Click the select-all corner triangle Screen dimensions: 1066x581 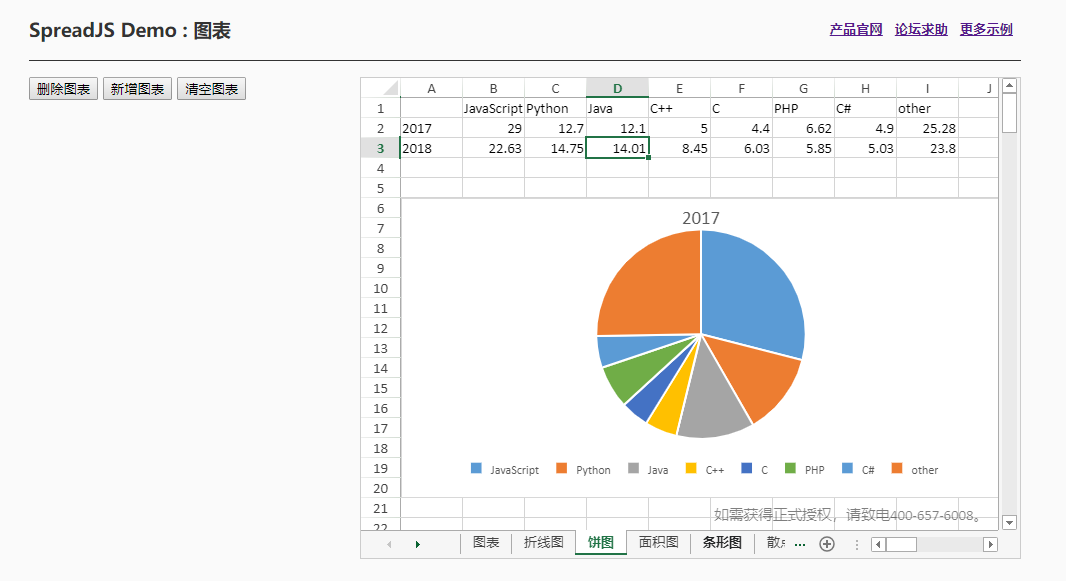pyautogui.click(x=390, y=88)
